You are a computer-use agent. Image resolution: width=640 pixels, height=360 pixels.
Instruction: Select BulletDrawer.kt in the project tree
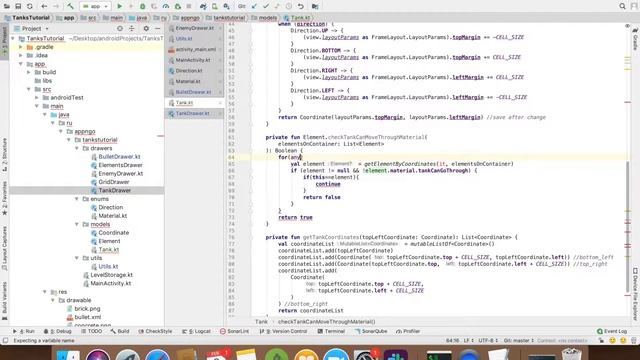point(119,157)
